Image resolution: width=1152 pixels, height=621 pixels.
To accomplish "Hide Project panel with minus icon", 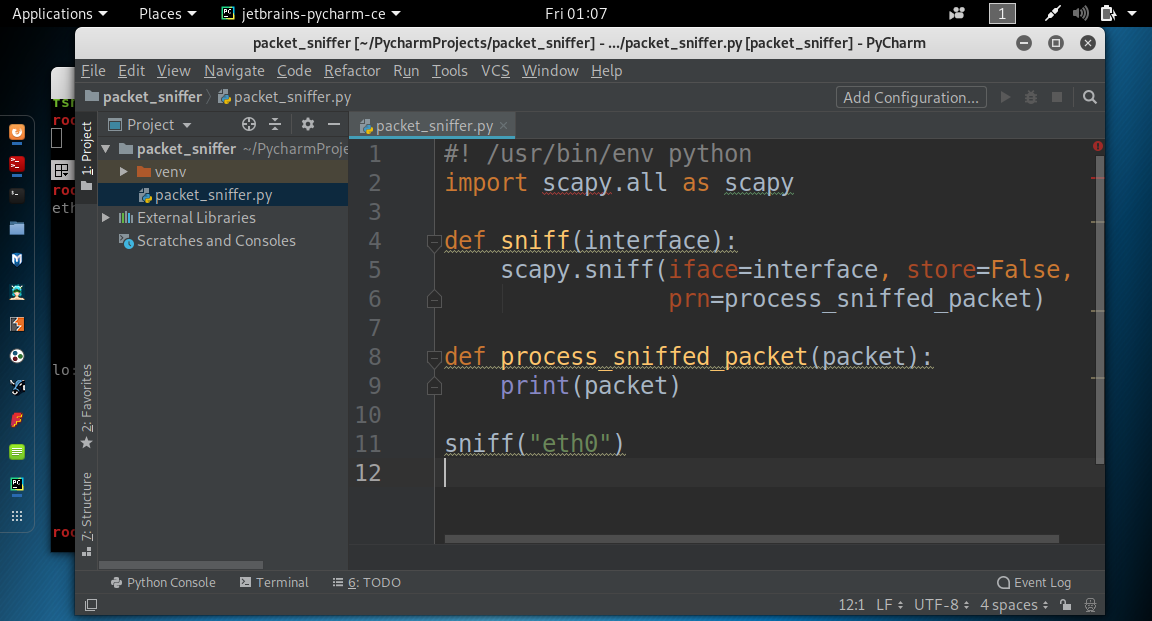I will tap(334, 123).
